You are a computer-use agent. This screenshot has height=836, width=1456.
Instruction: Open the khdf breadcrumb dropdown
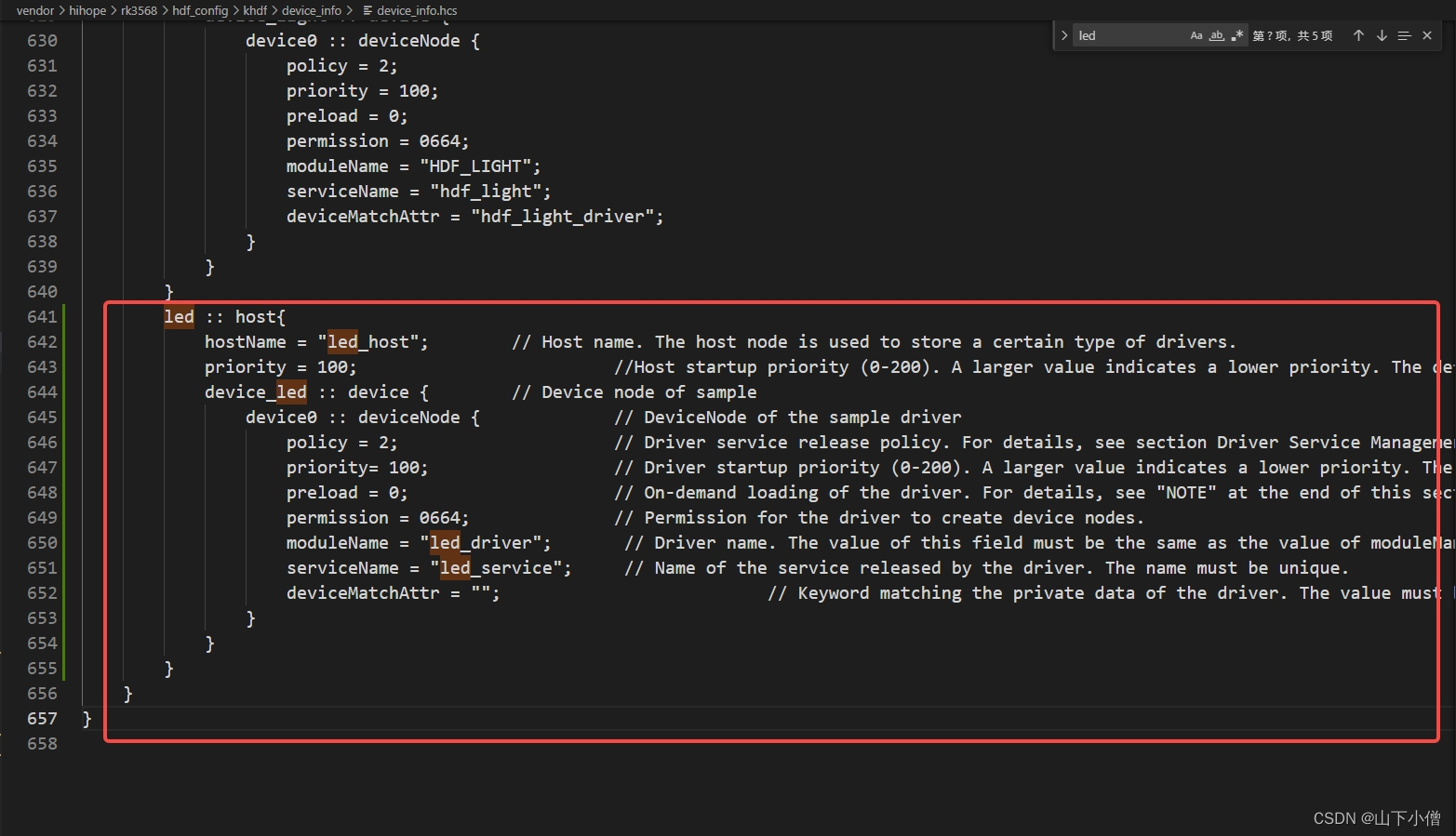[255, 10]
